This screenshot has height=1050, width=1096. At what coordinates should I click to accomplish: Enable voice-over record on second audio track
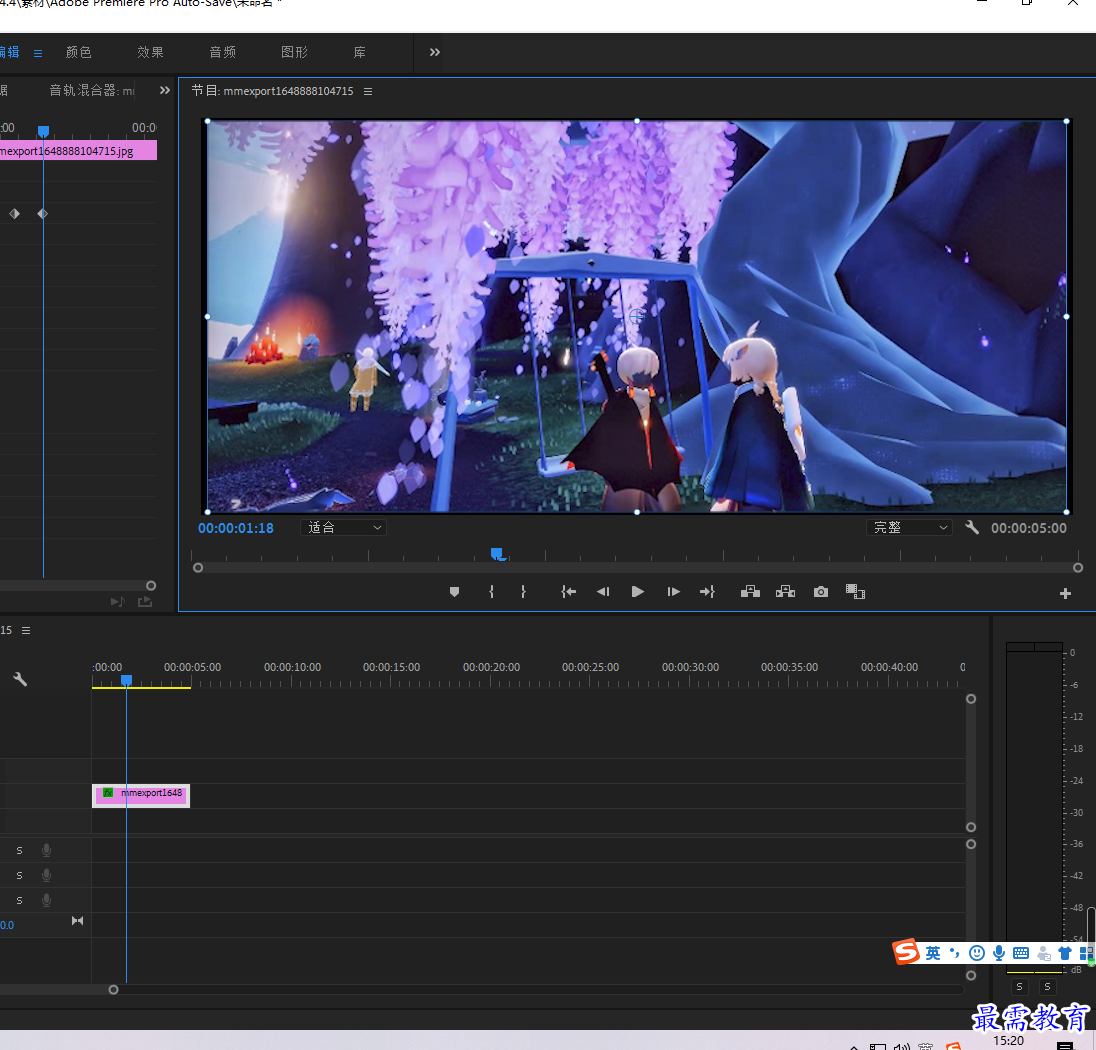(x=46, y=875)
